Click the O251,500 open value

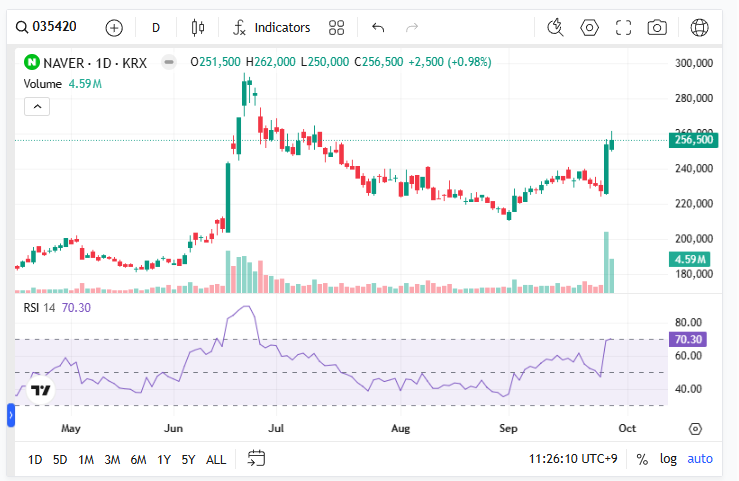[215, 62]
